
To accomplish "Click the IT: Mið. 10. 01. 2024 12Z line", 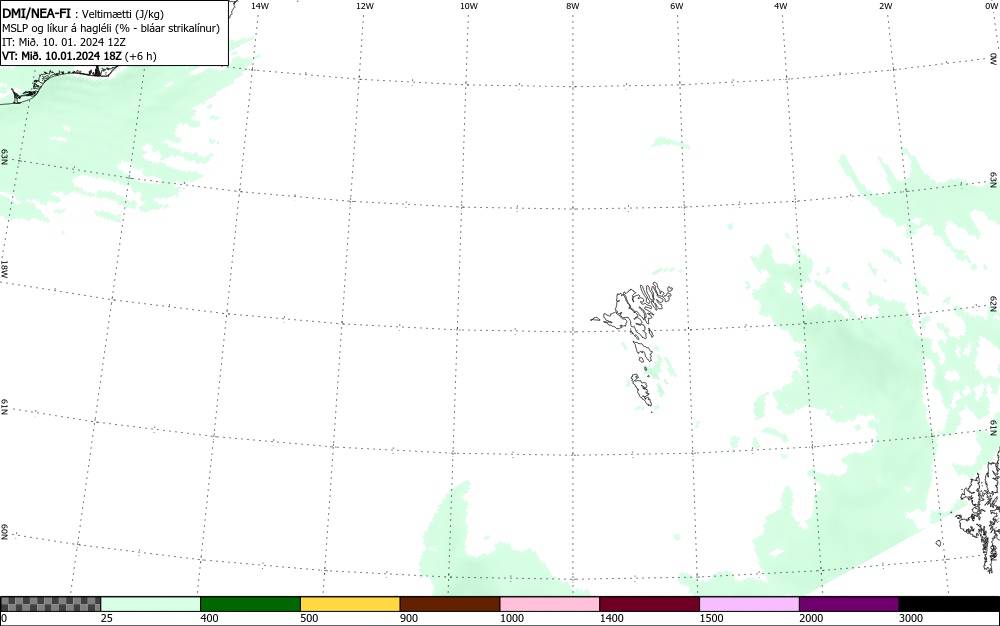I will point(64,42).
